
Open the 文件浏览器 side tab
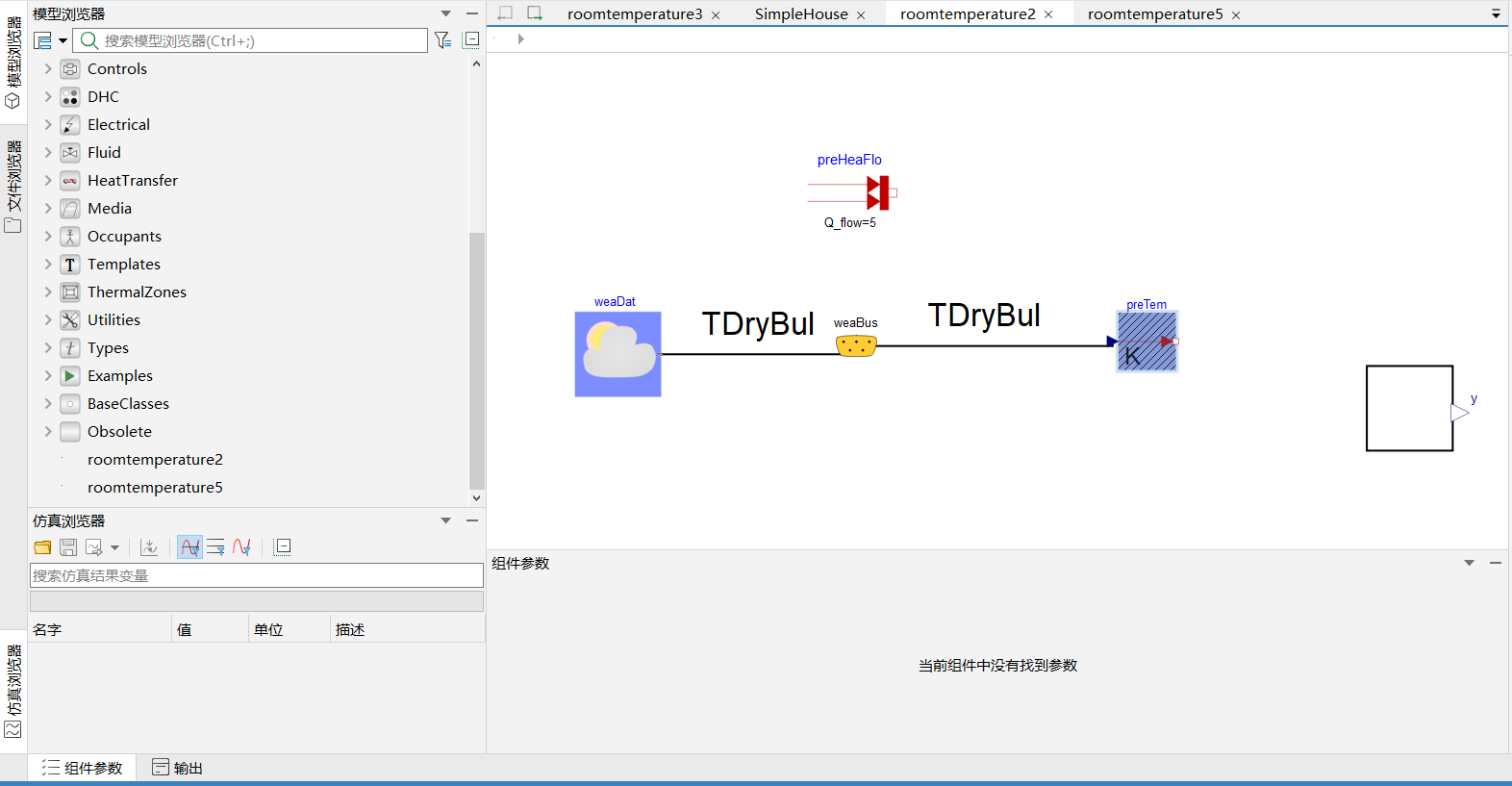point(13,186)
